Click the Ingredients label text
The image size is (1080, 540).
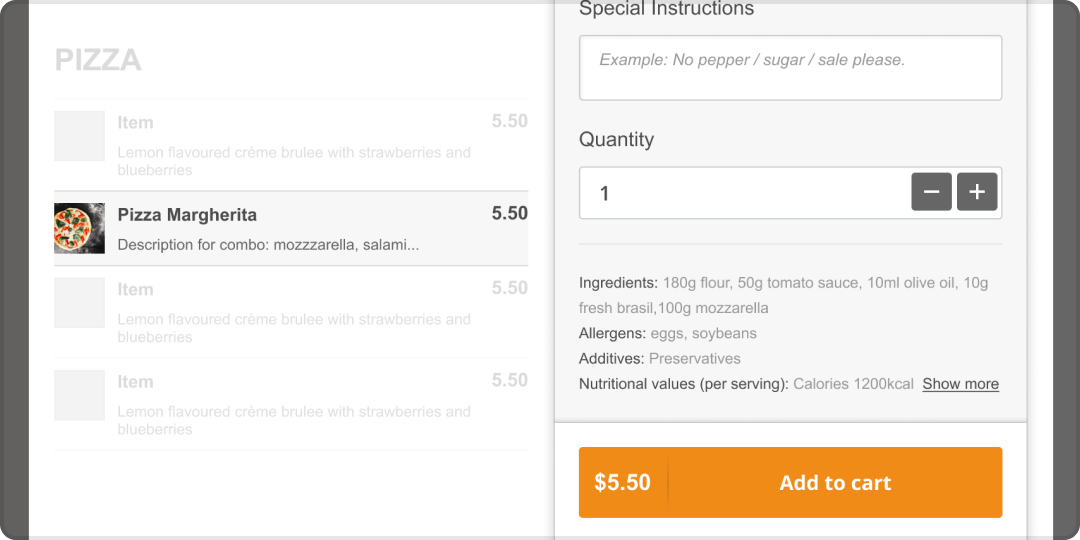[x=619, y=282]
